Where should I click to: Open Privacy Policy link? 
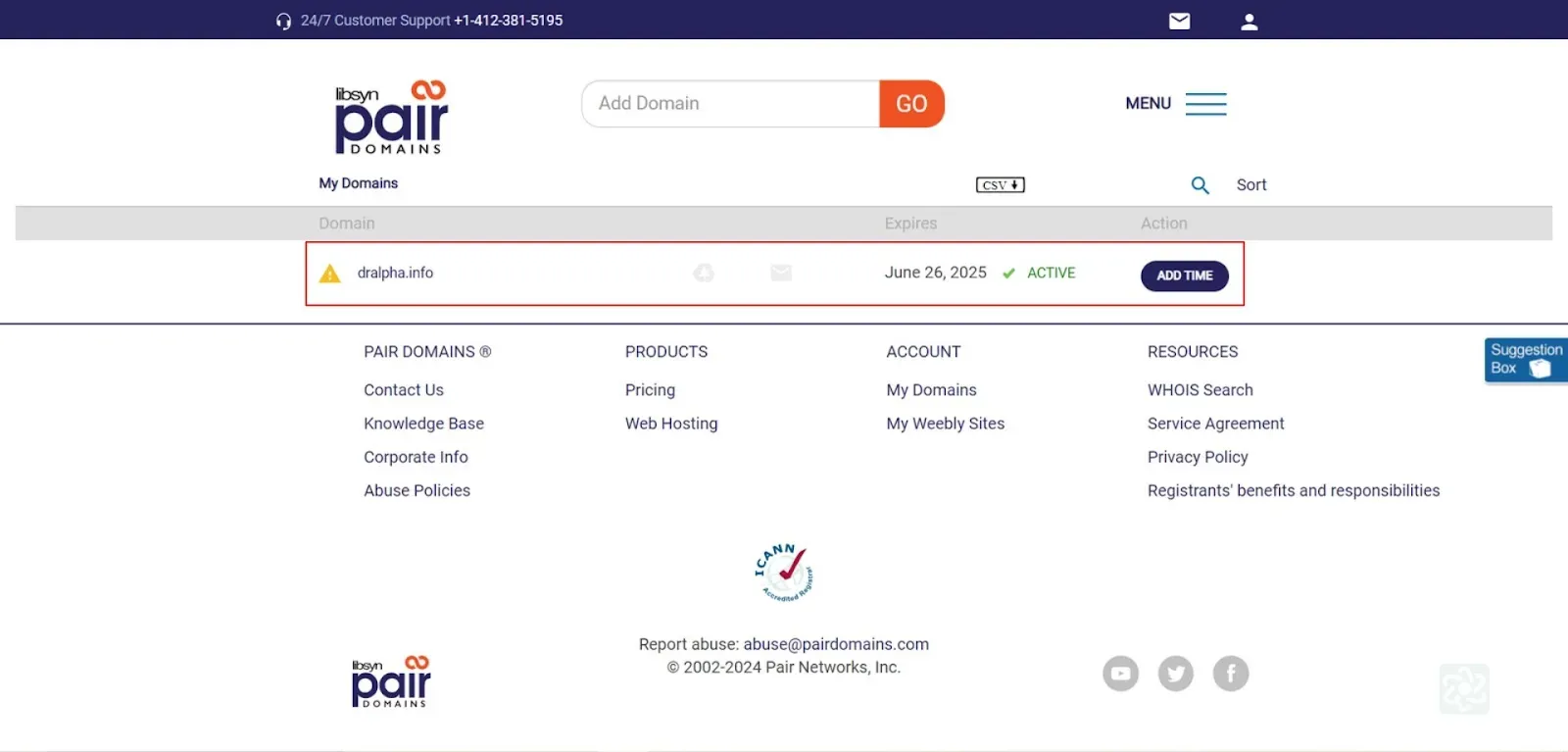[1198, 457]
